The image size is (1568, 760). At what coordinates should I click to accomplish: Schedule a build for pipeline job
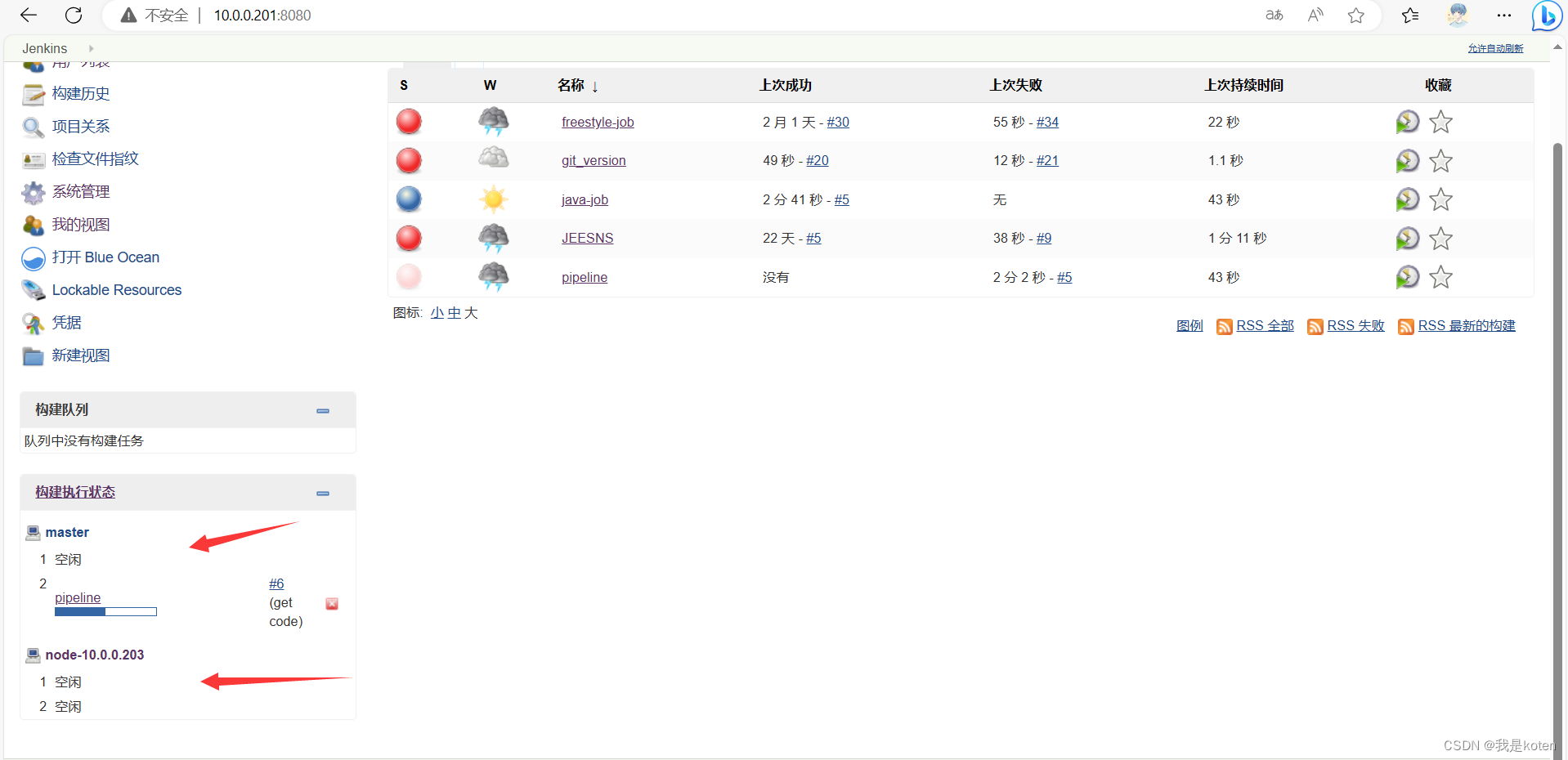pyautogui.click(x=1407, y=277)
